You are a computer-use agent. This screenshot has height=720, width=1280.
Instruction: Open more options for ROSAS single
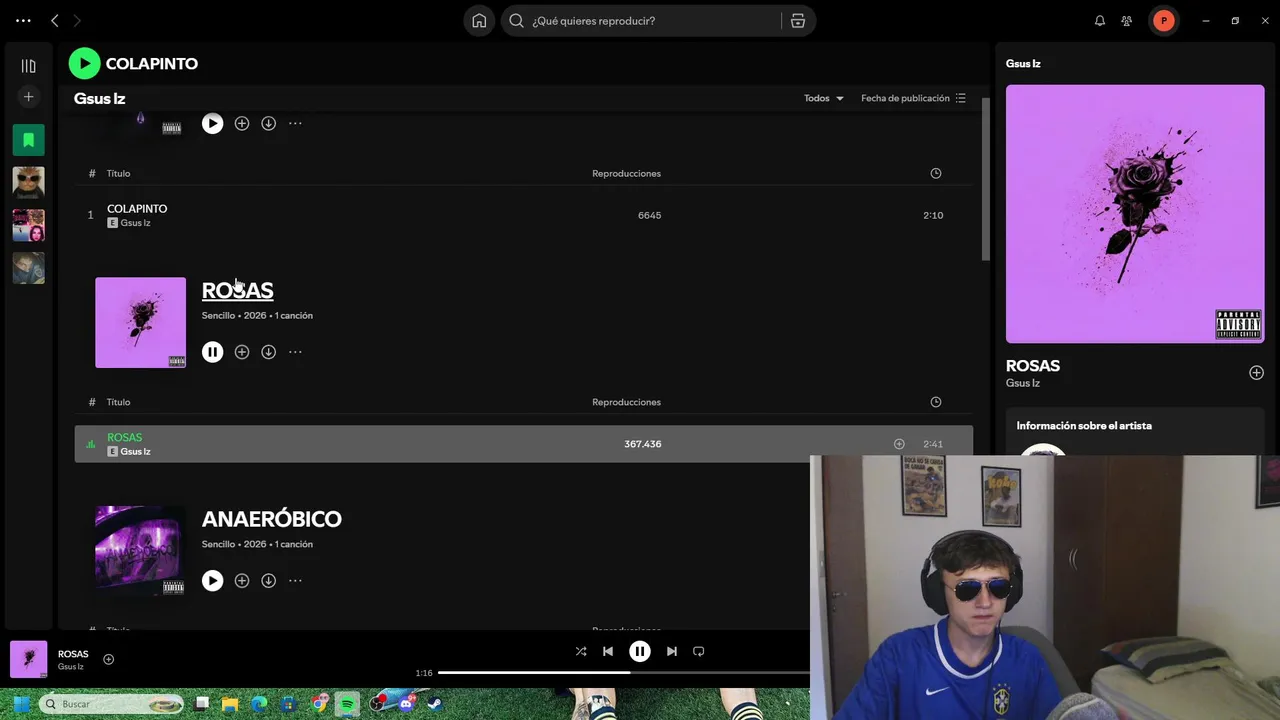click(x=295, y=352)
